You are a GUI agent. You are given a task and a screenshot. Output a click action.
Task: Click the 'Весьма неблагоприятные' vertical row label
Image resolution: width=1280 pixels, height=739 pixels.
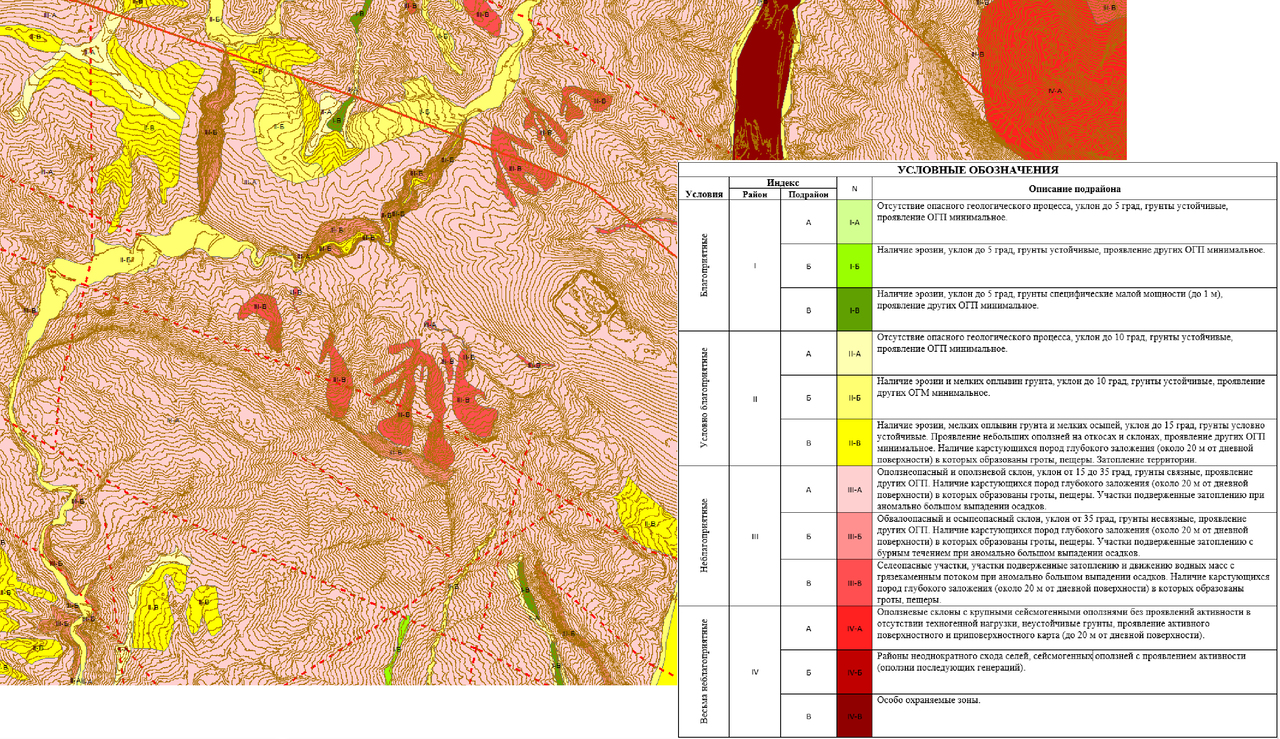704,672
